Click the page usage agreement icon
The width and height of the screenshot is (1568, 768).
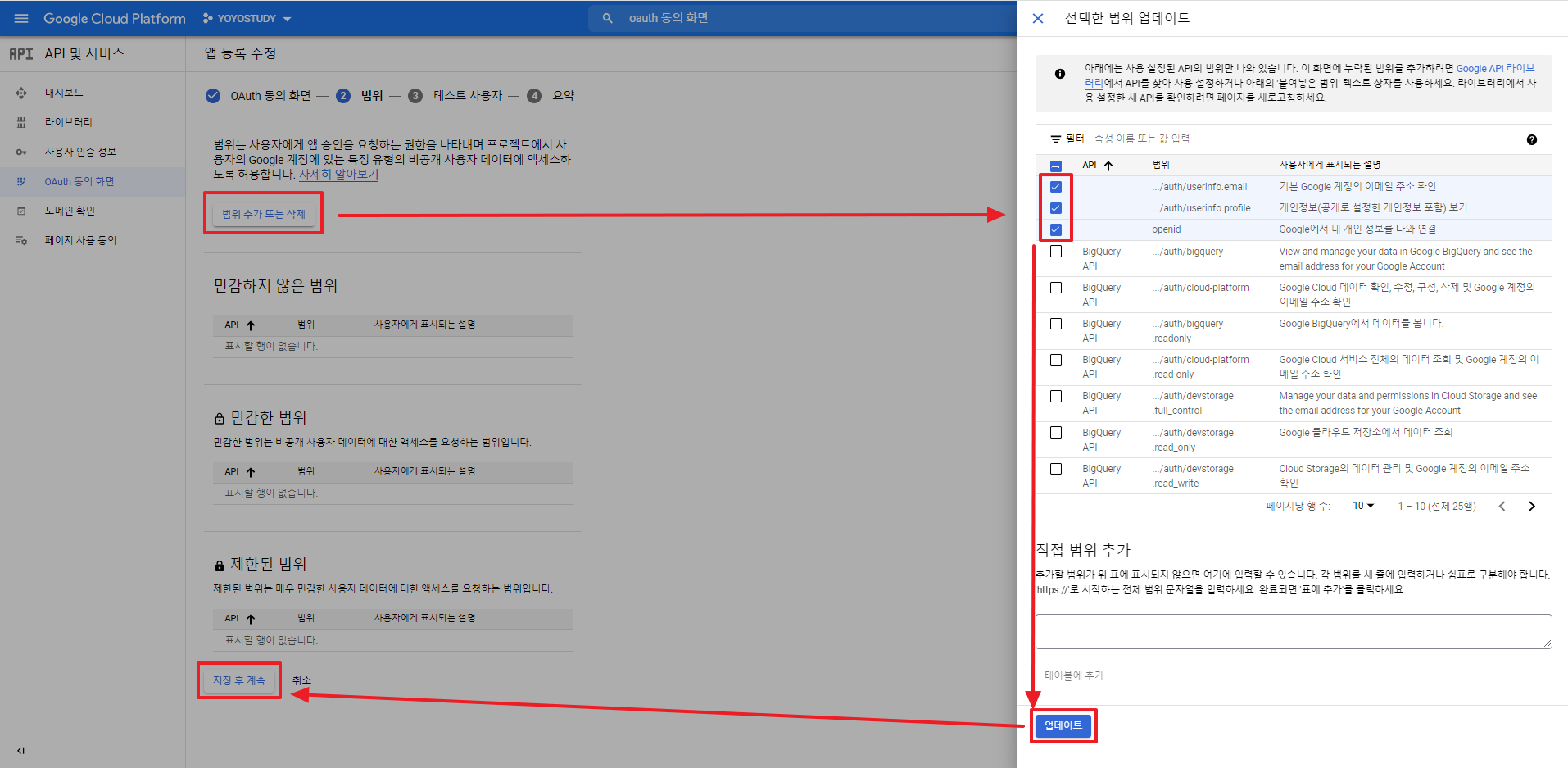(x=21, y=240)
